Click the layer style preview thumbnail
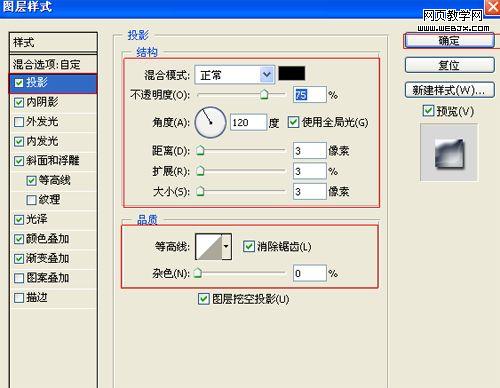This screenshot has width=500, height=388. tap(449, 152)
